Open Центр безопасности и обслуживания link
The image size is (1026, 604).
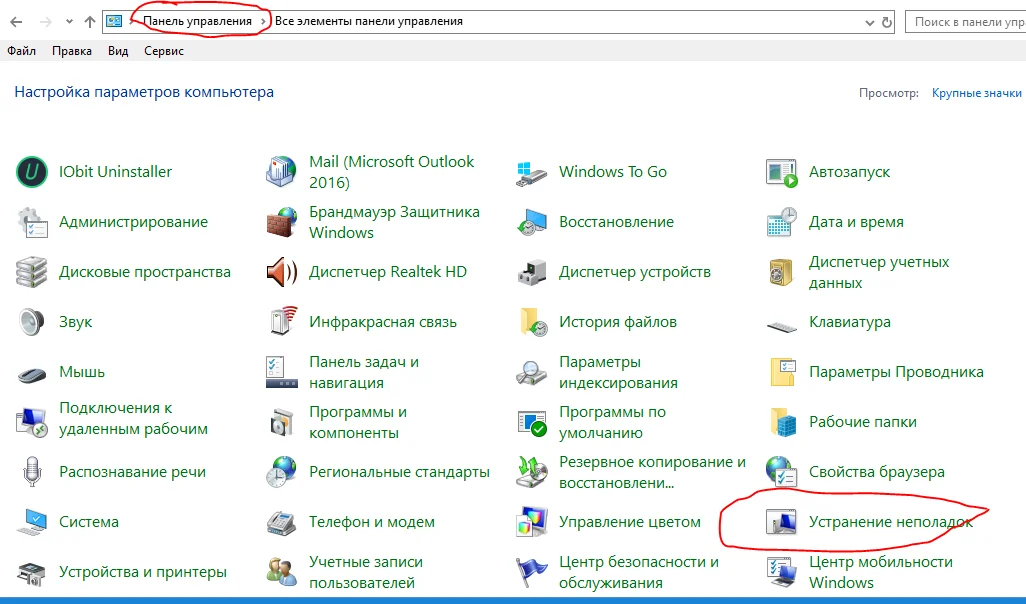pos(639,573)
